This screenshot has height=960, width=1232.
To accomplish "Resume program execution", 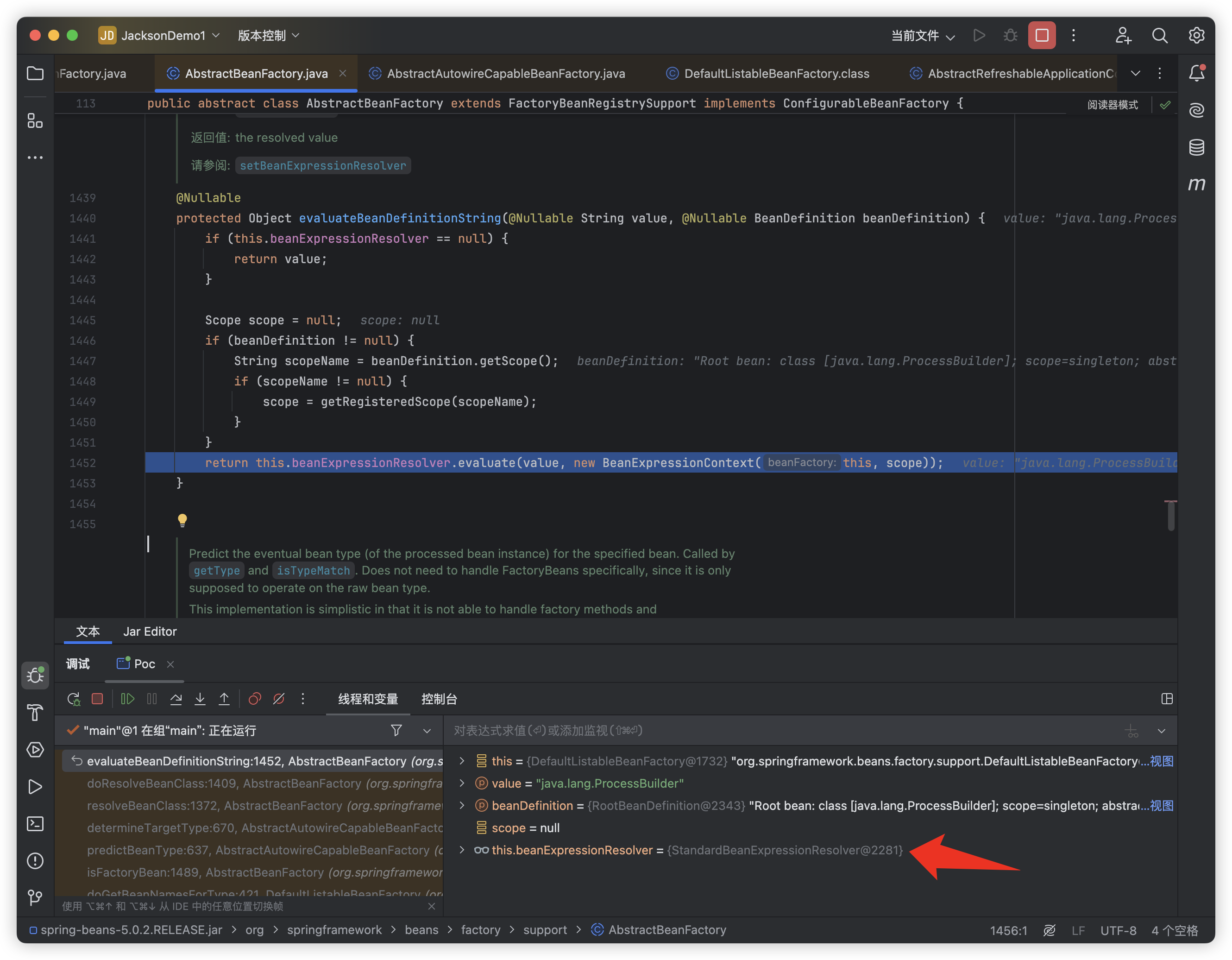I will [x=127, y=699].
